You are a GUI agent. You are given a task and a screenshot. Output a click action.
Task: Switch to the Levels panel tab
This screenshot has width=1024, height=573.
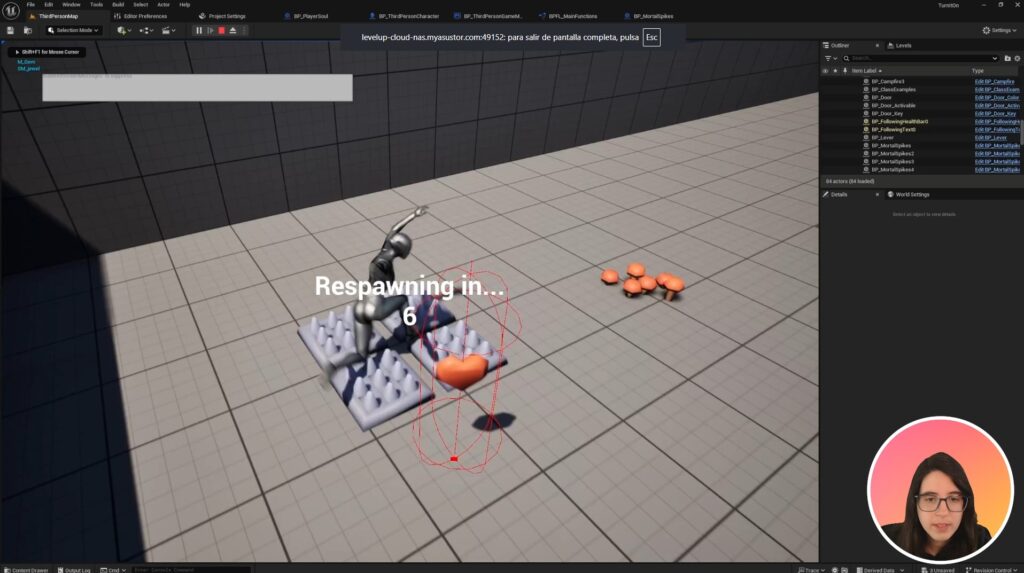coord(899,46)
